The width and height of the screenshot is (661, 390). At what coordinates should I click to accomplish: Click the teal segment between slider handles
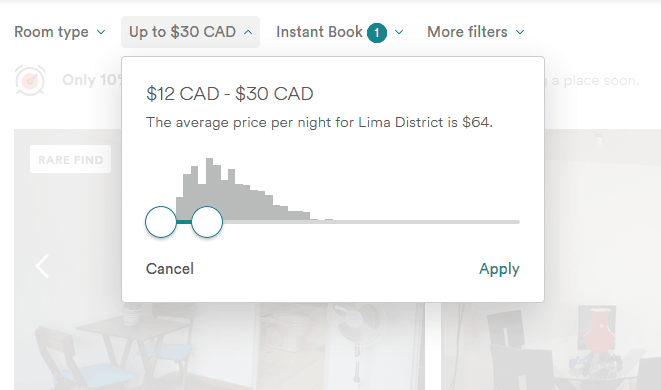click(184, 222)
